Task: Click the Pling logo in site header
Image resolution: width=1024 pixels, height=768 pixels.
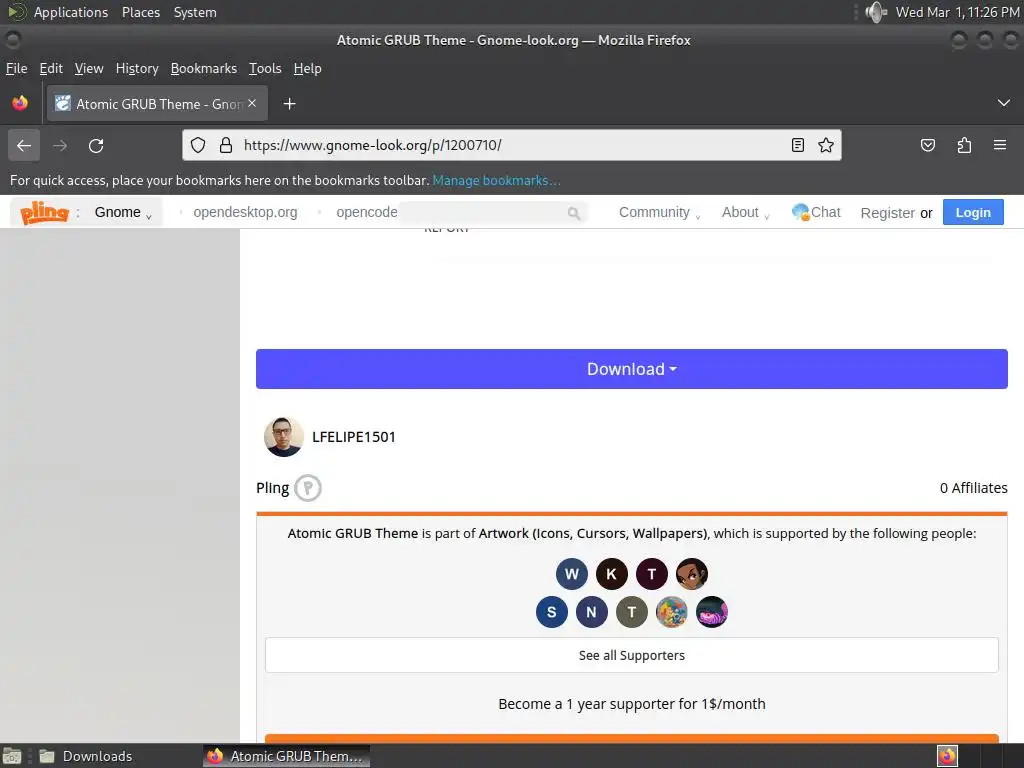Action: (44, 212)
